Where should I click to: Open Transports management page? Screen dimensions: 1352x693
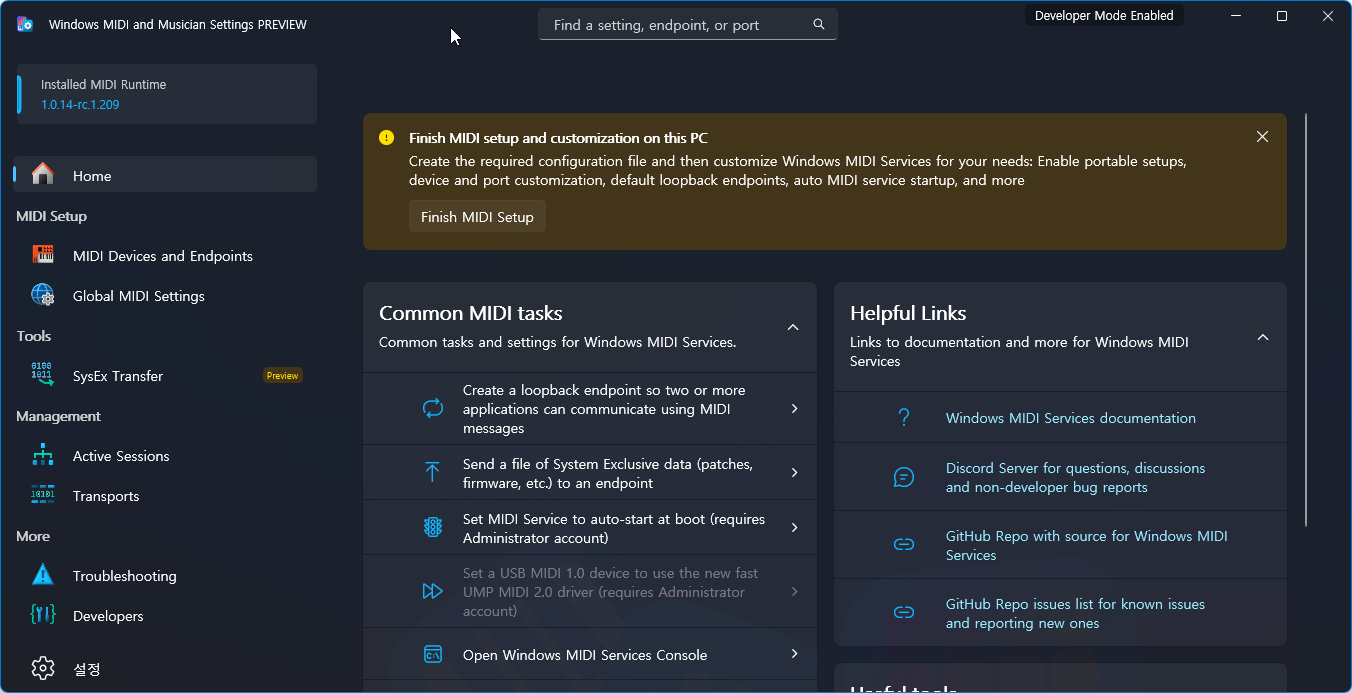tap(165, 496)
